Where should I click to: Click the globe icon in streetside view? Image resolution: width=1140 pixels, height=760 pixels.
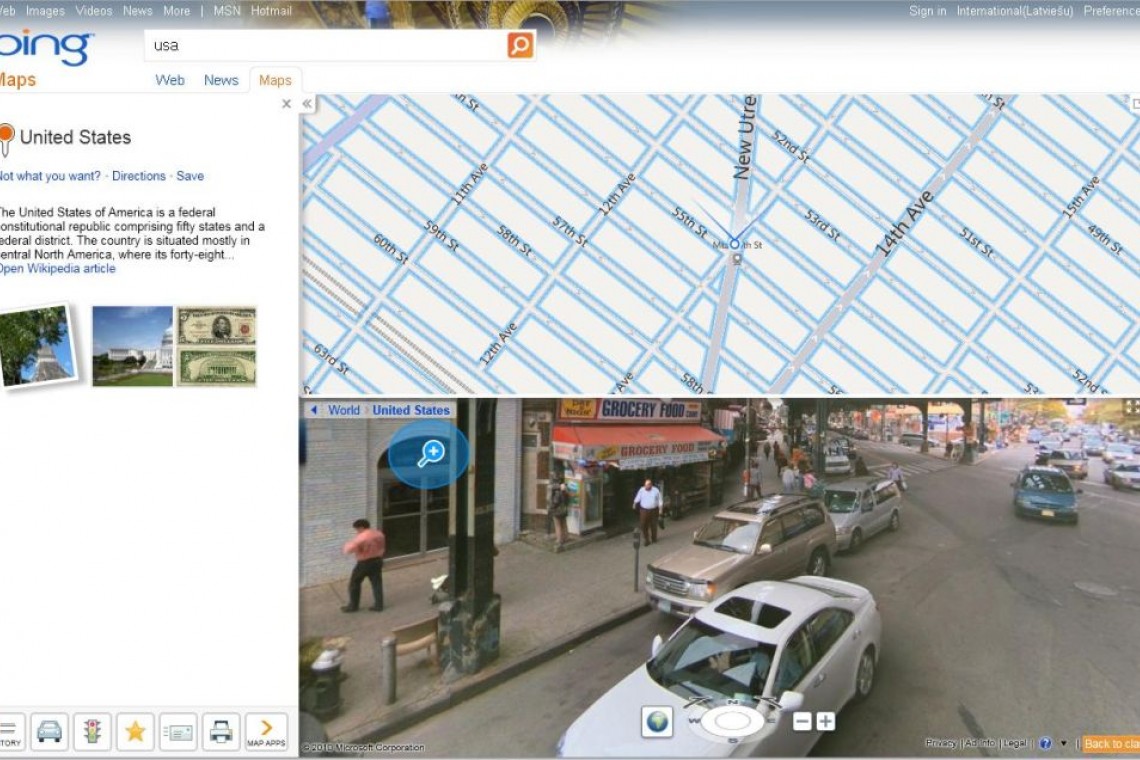[657, 721]
